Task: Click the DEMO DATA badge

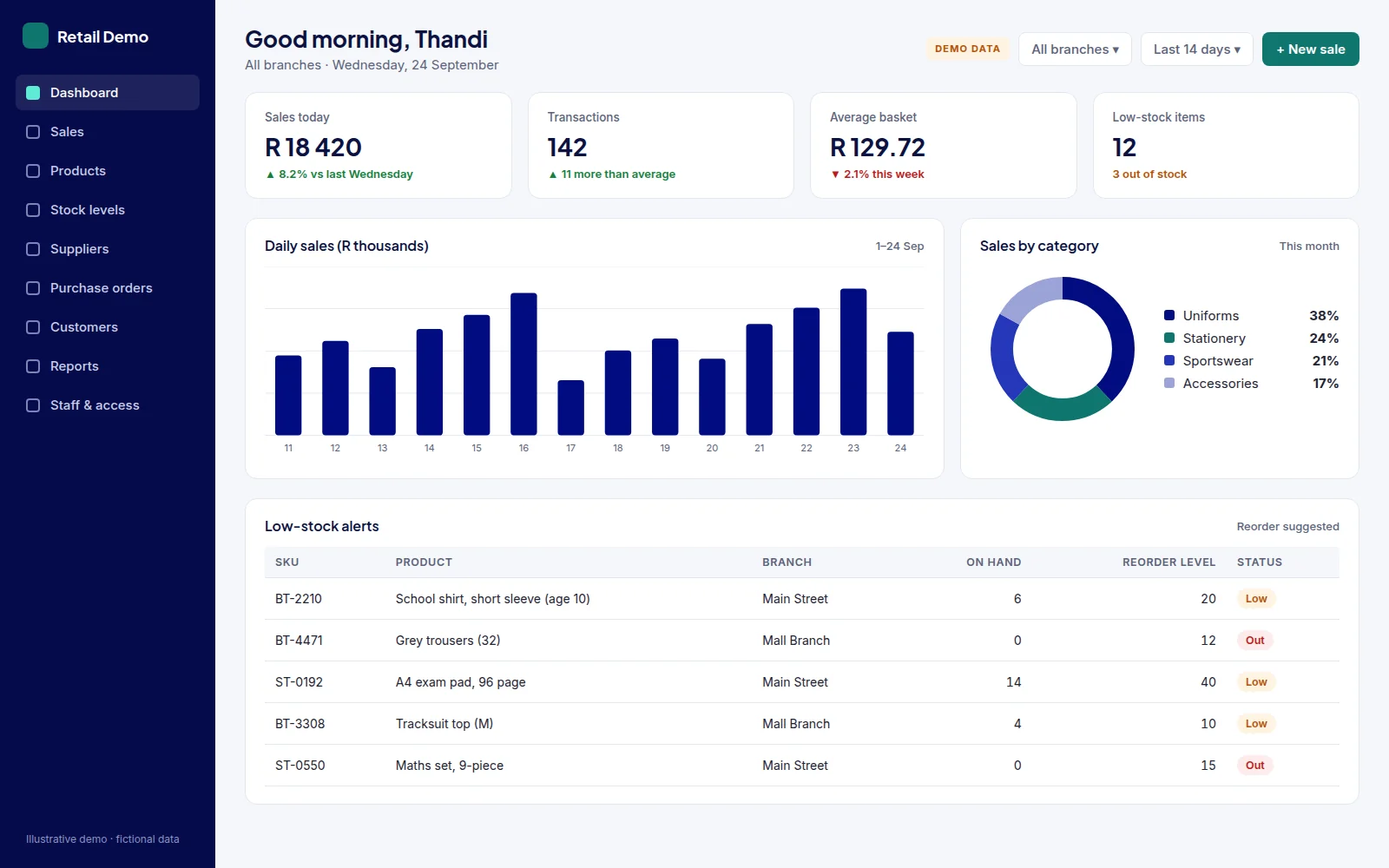Action: coord(967,49)
